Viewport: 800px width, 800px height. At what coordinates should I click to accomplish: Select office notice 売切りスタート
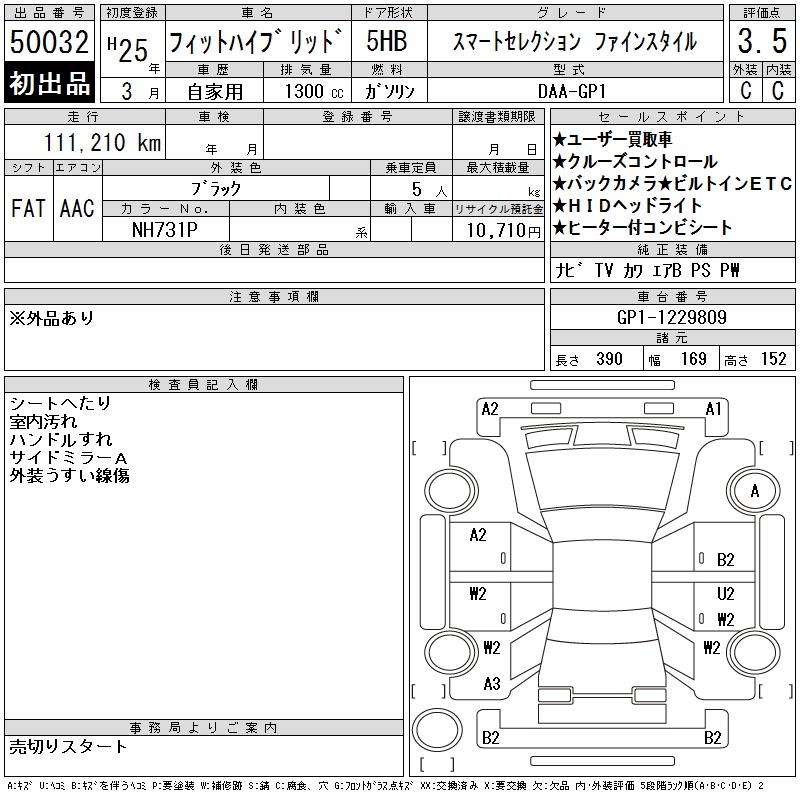point(68,746)
